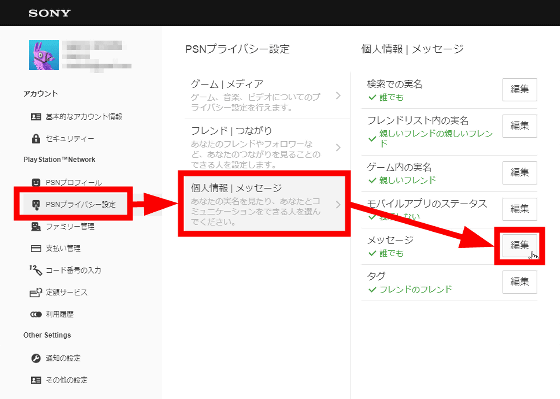Click the コード番号の入力 key icon
The width and height of the screenshot is (560, 399).
tap(36, 270)
